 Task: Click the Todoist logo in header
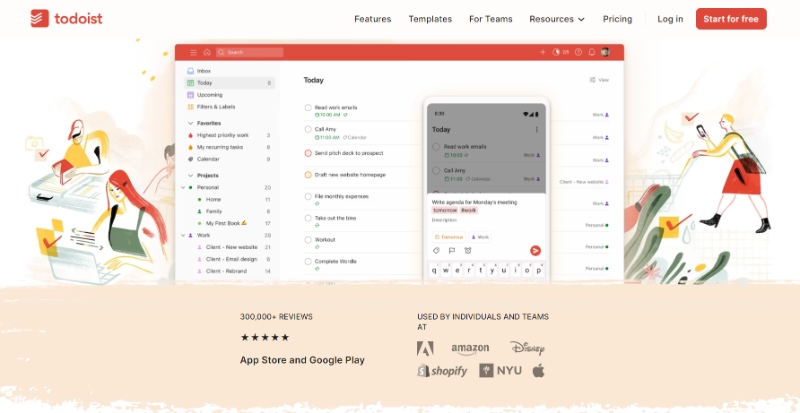point(66,19)
